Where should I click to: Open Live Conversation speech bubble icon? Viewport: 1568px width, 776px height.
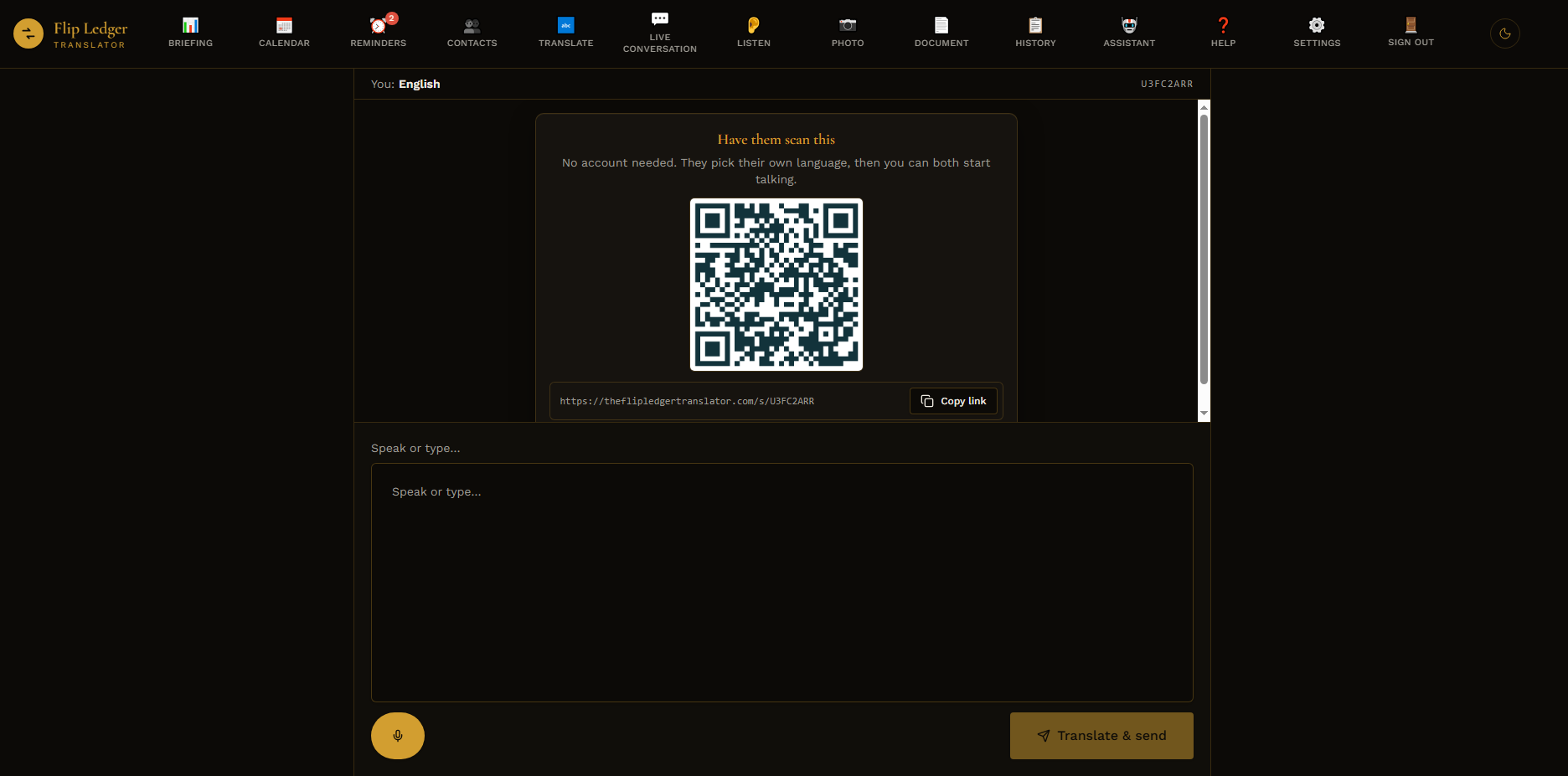[659, 18]
